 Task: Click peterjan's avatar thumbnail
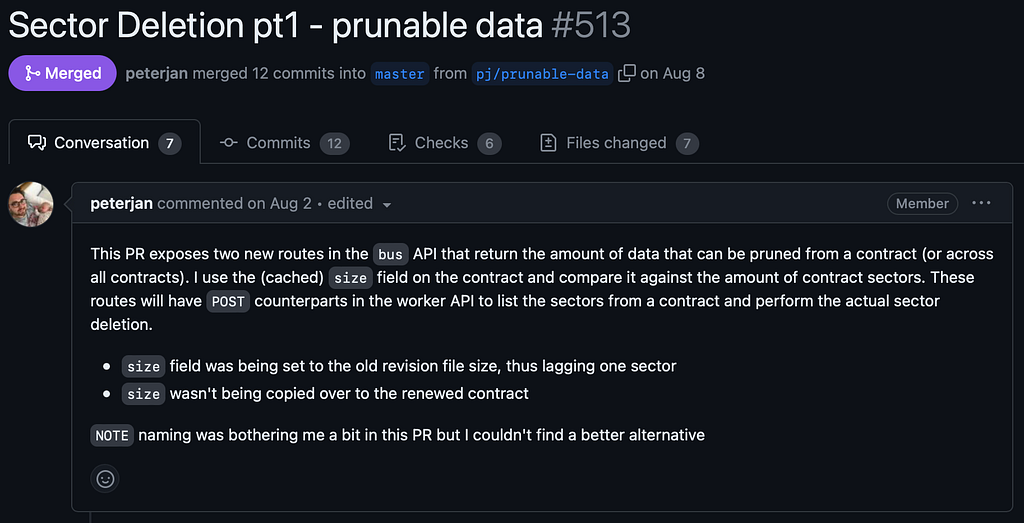coord(31,204)
